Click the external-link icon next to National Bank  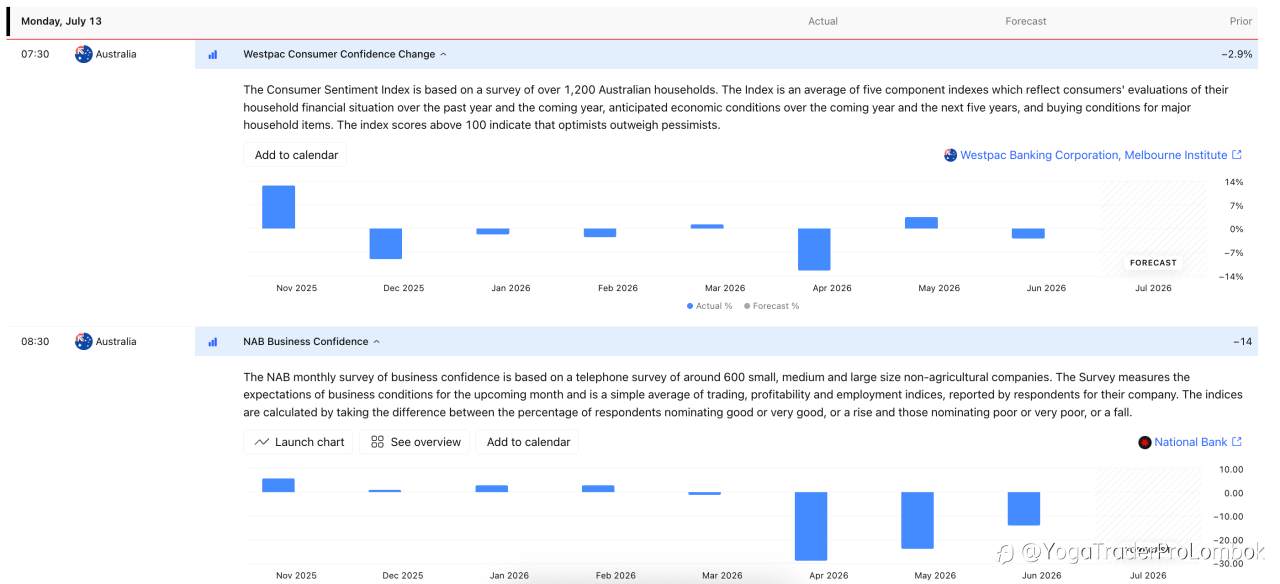1237,442
